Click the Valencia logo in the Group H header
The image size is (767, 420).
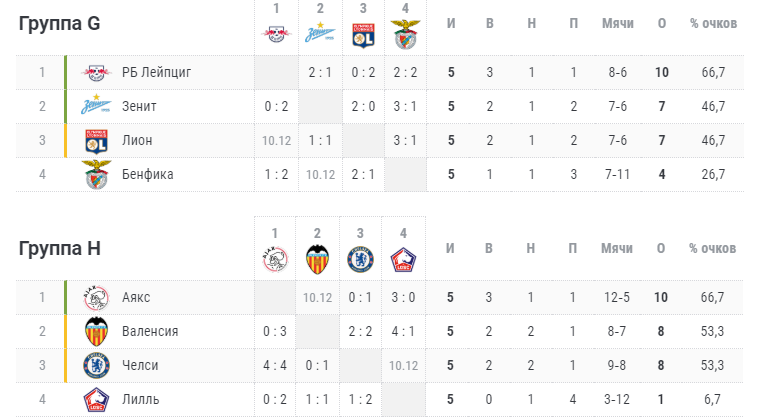point(317,259)
